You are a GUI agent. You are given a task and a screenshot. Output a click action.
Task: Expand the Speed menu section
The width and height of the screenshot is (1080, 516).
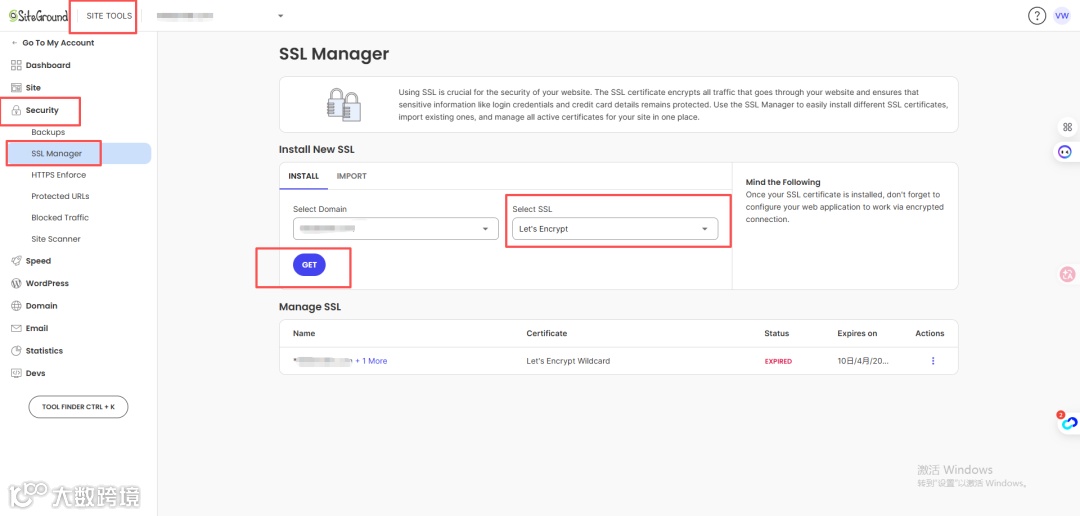38,261
